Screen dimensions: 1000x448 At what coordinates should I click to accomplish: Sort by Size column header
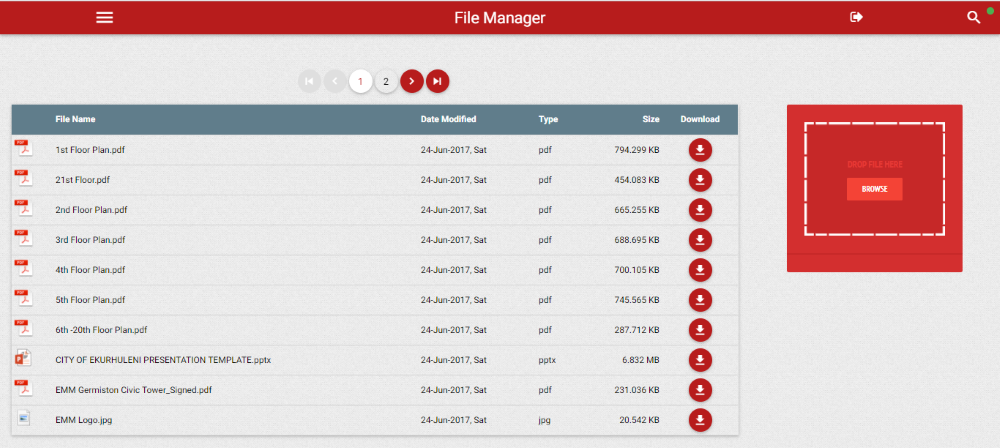pos(651,119)
